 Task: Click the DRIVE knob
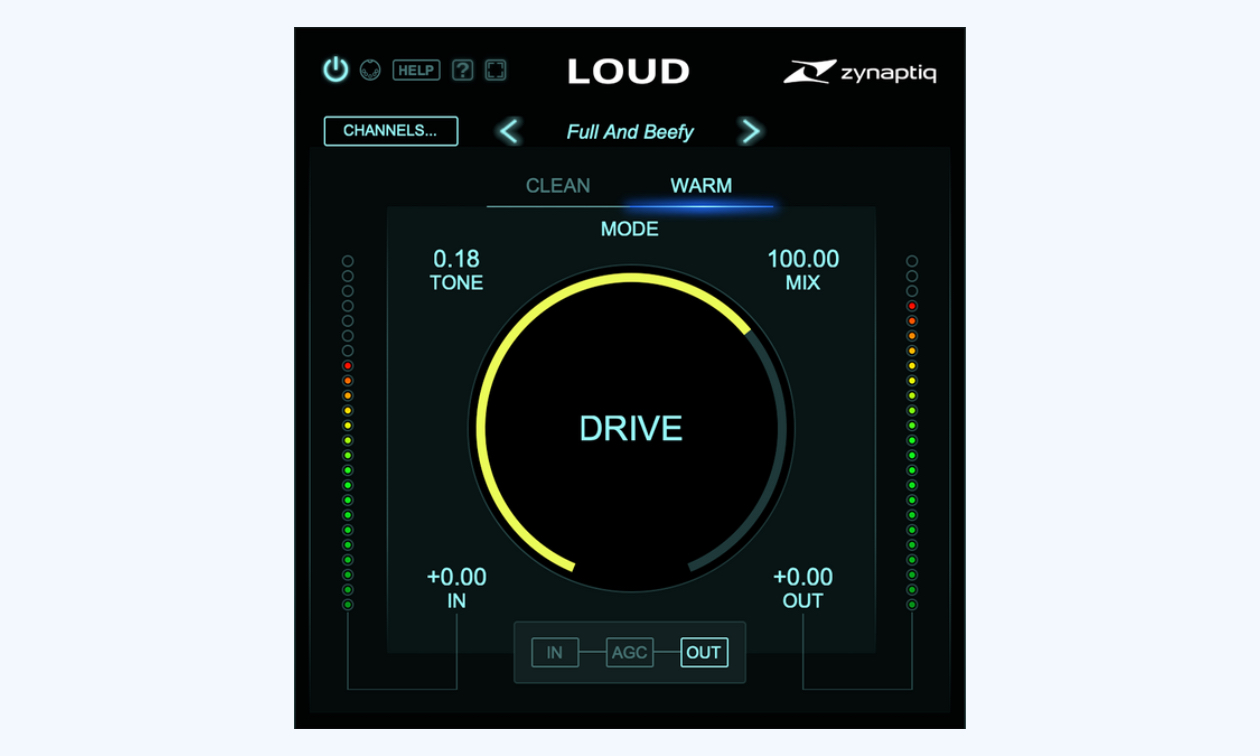631,428
